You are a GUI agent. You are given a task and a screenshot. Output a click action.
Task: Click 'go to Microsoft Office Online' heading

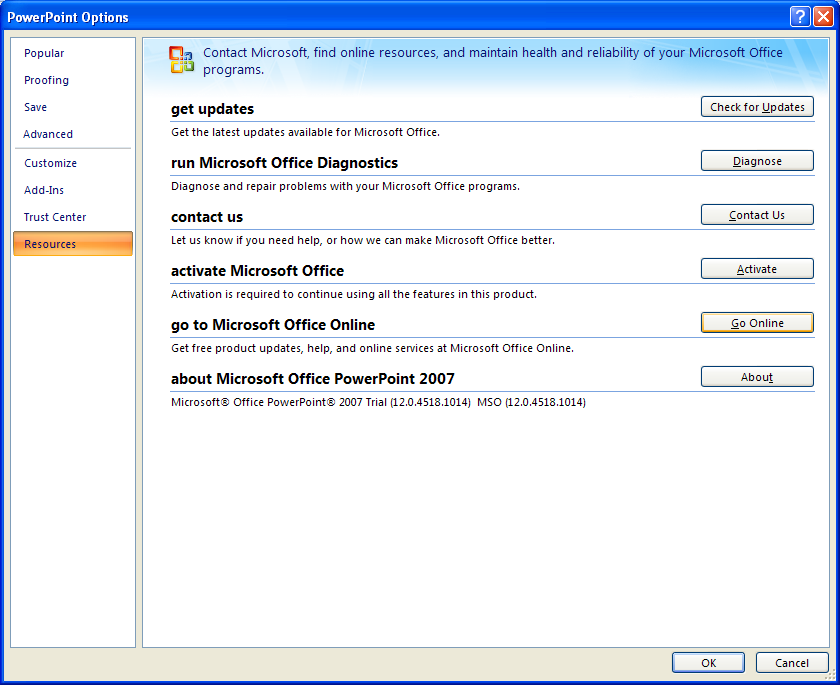point(273,325)
